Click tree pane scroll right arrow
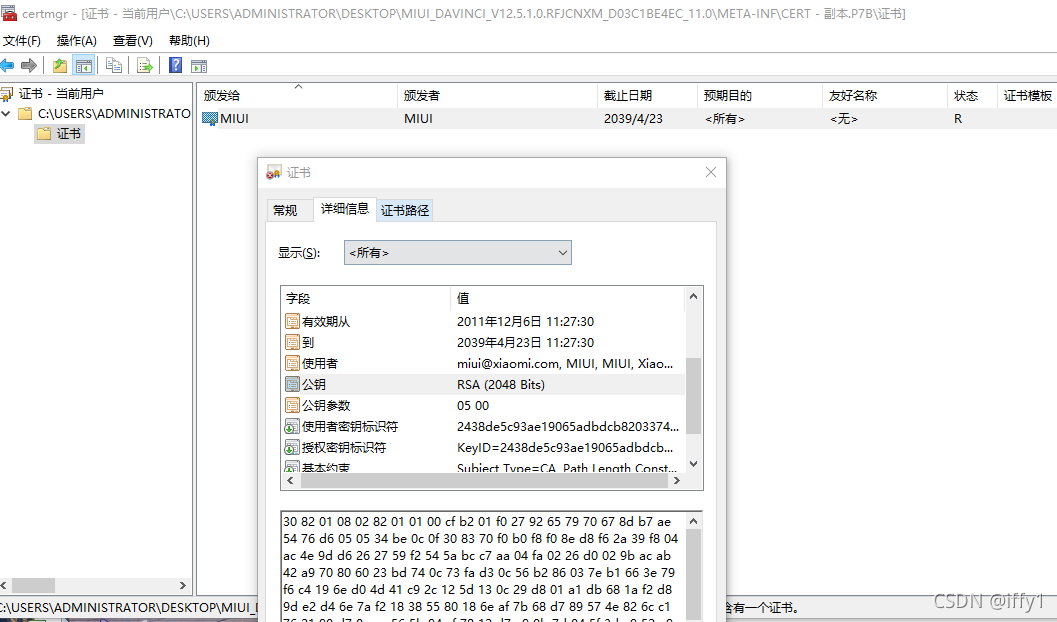Screen dimensions: 1057x622 click(x=183, y=586)
